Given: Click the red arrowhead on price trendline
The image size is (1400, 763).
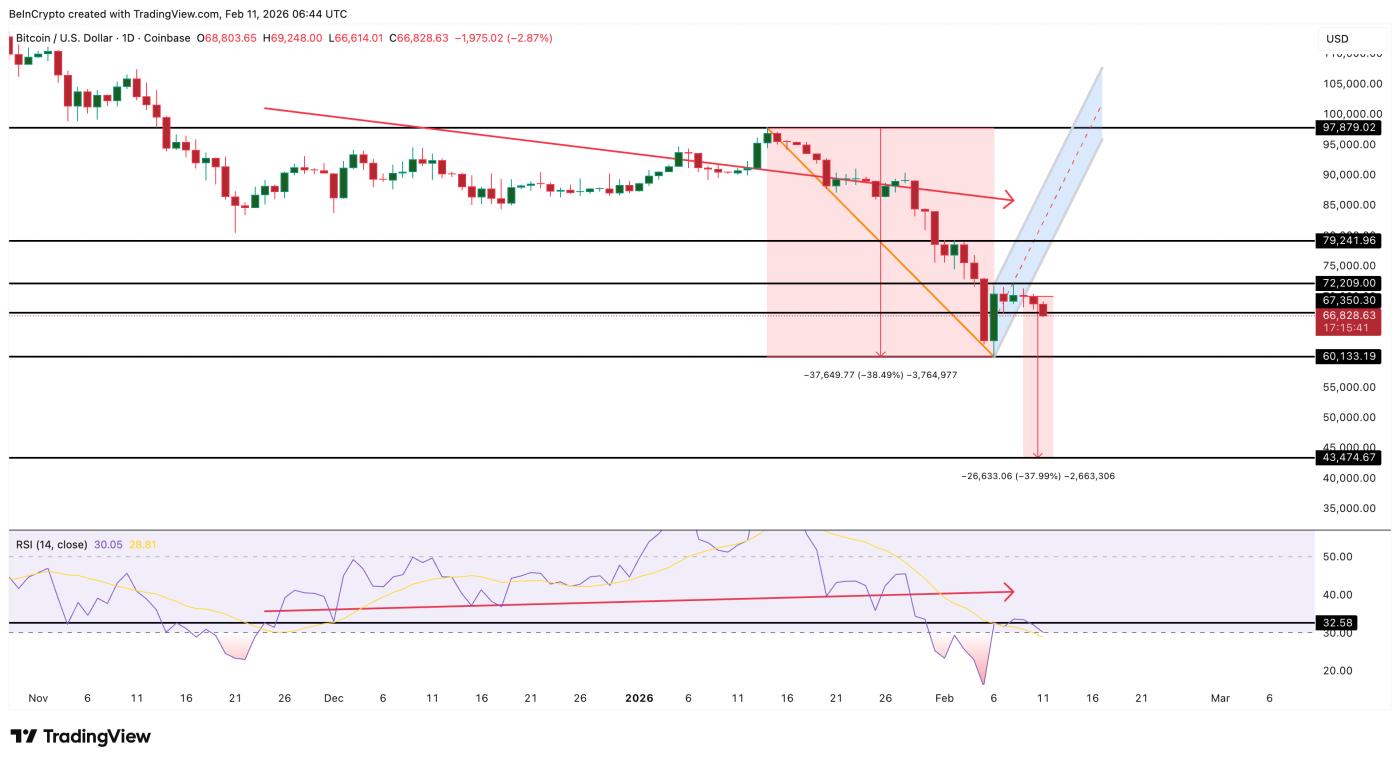Looking at the screenshot, I should pos(1007,200).
